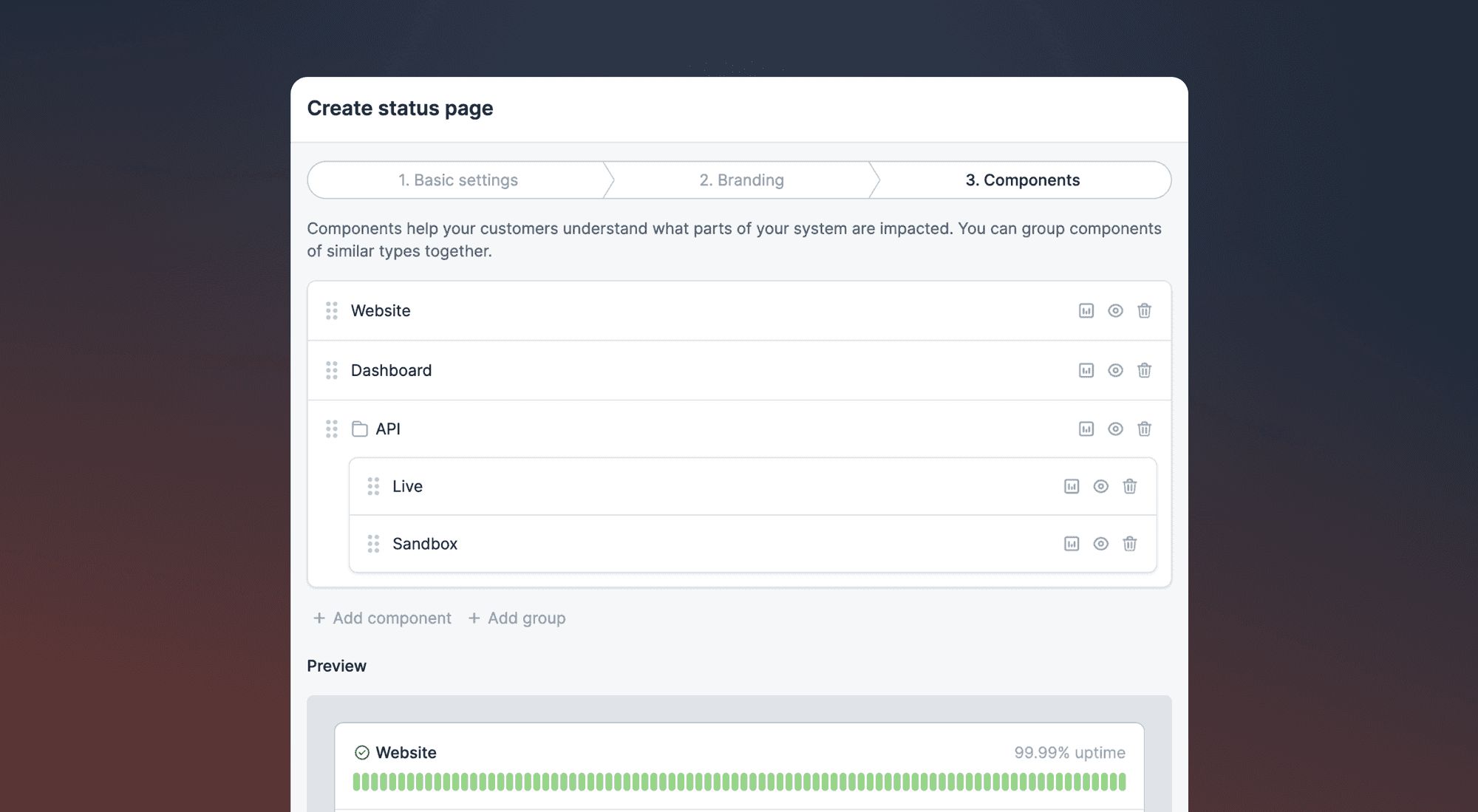1478x812 pixels.
Task: Click the chart icon on API group row
Action: tap(1086, 429)
